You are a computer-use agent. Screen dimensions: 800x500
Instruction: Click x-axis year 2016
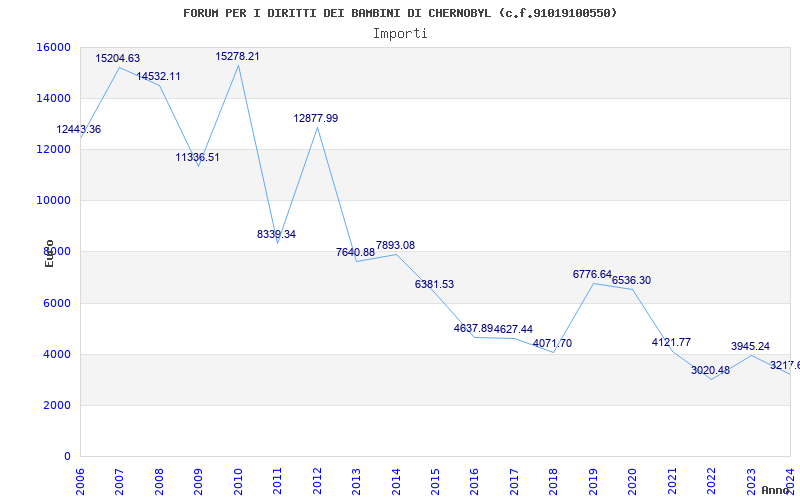coord(474,481)
